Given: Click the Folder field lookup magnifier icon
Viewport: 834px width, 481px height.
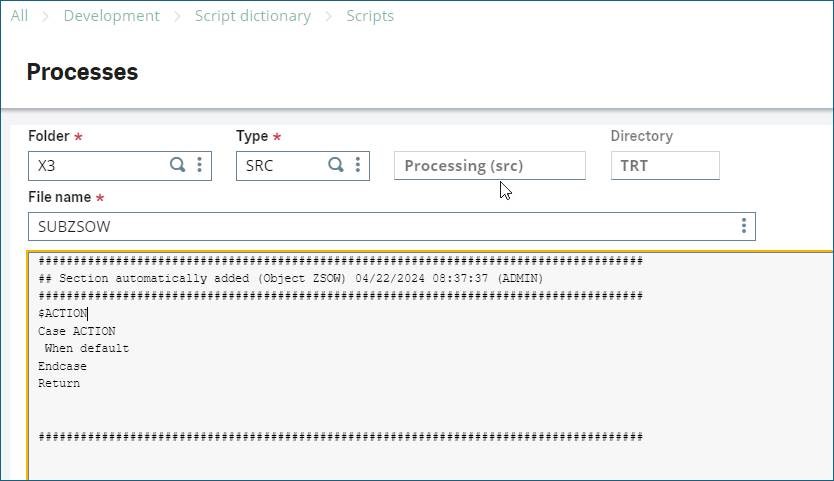Looking at the screenshot, I should click(x=177, y=165).
